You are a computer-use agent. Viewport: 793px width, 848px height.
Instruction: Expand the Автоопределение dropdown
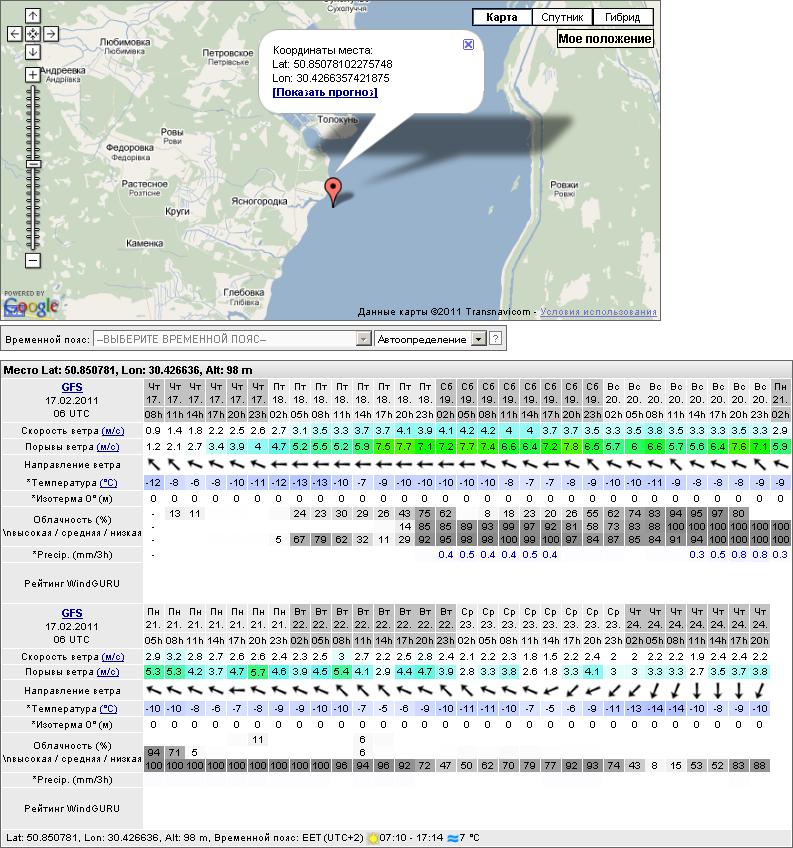pyautogui.click(x=477, y=340)
